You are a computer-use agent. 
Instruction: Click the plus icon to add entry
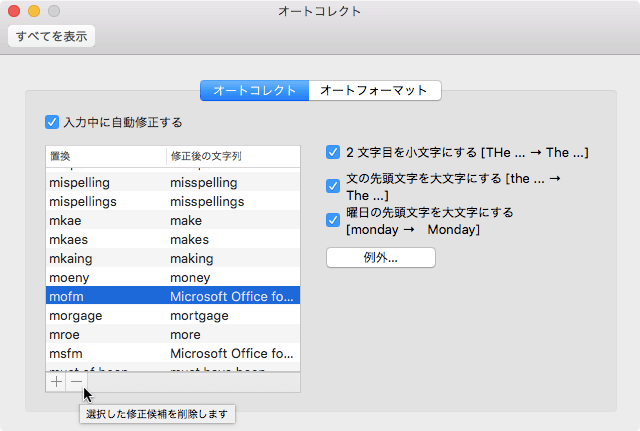(x=56, y=381)
